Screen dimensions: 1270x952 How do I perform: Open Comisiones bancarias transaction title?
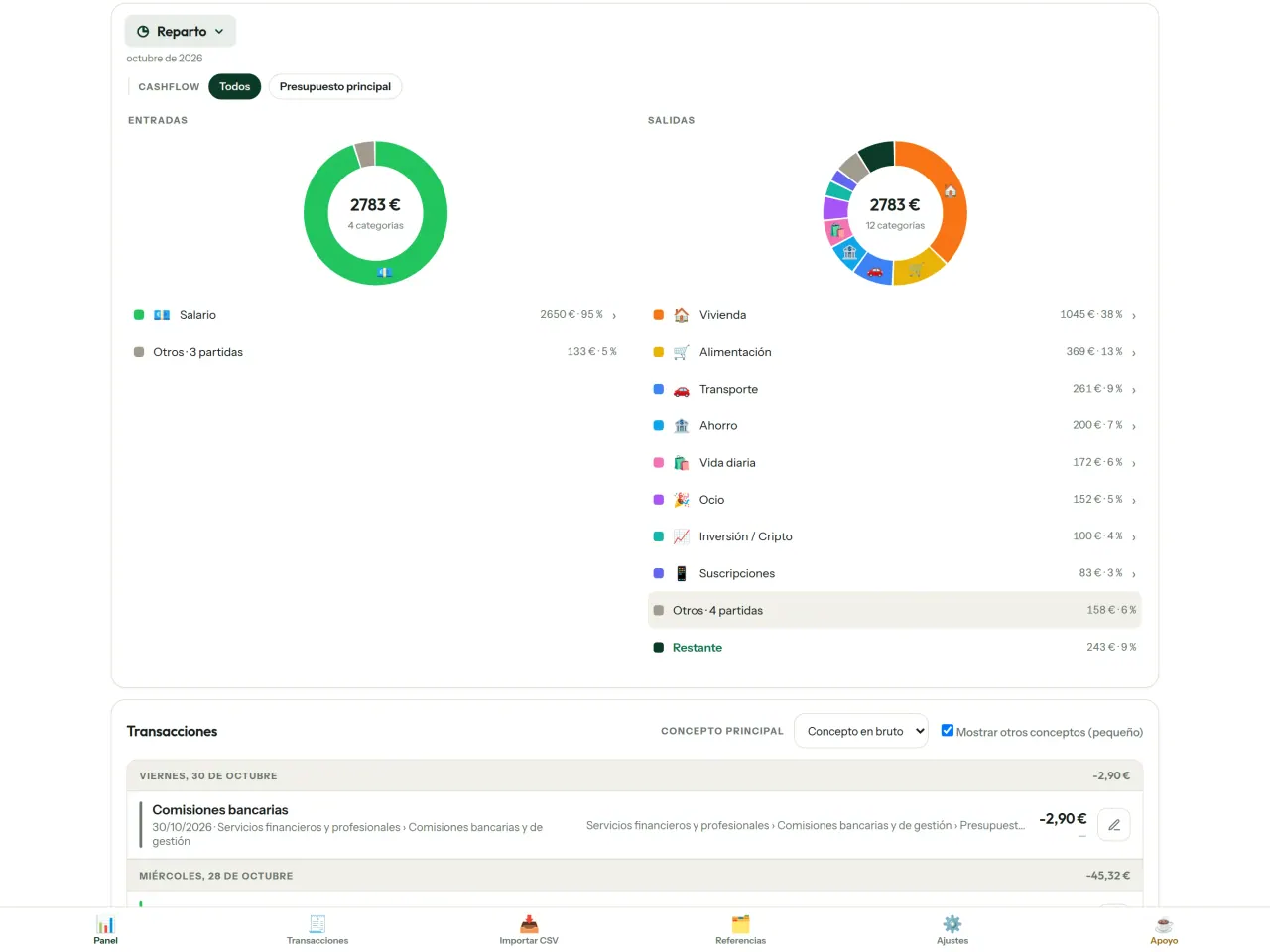[x=220, y=810]
